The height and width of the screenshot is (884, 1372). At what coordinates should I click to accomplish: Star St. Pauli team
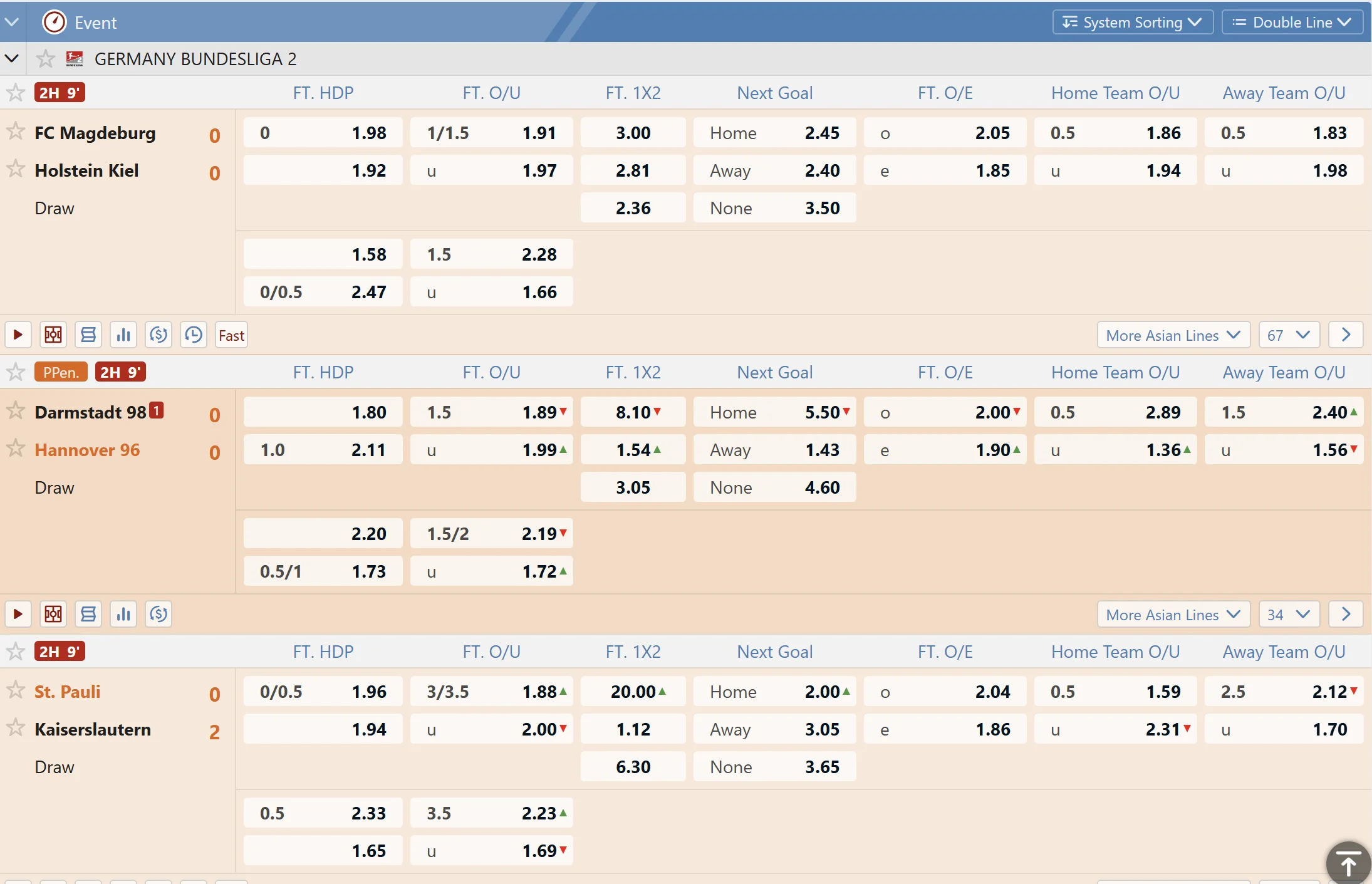[16, 690]
